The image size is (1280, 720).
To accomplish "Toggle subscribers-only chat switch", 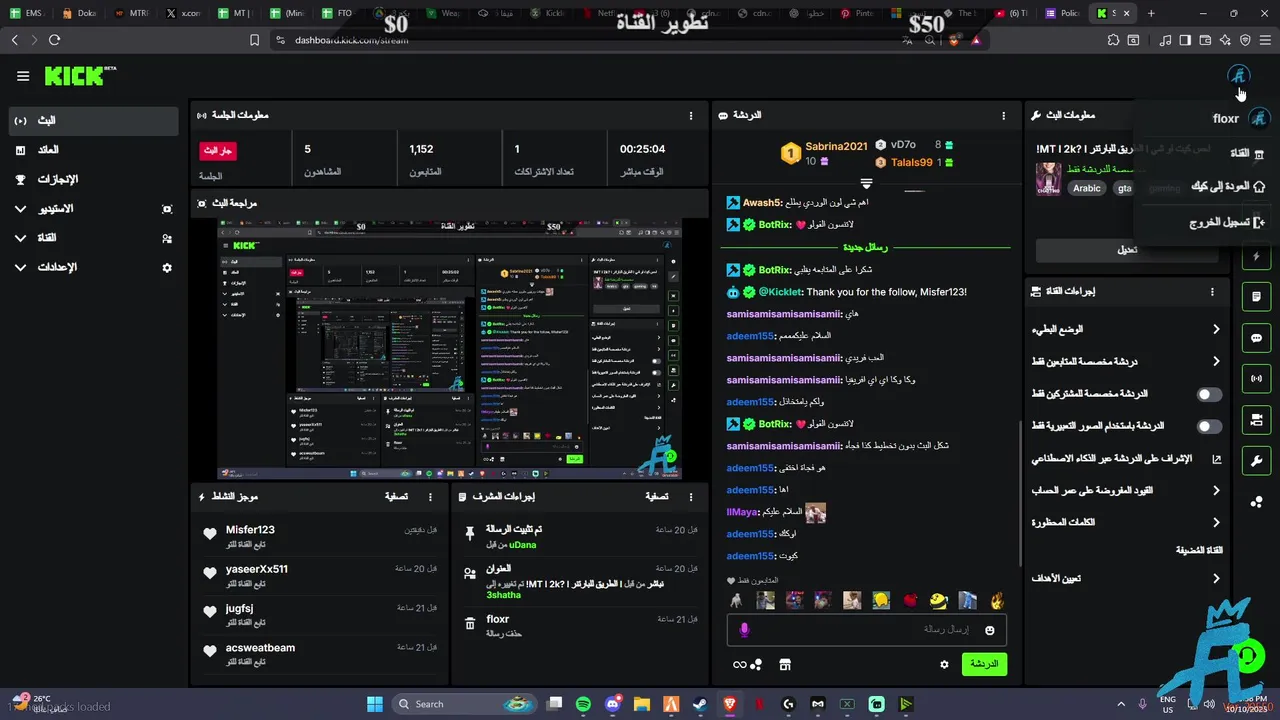I will tap(1210, 394).
